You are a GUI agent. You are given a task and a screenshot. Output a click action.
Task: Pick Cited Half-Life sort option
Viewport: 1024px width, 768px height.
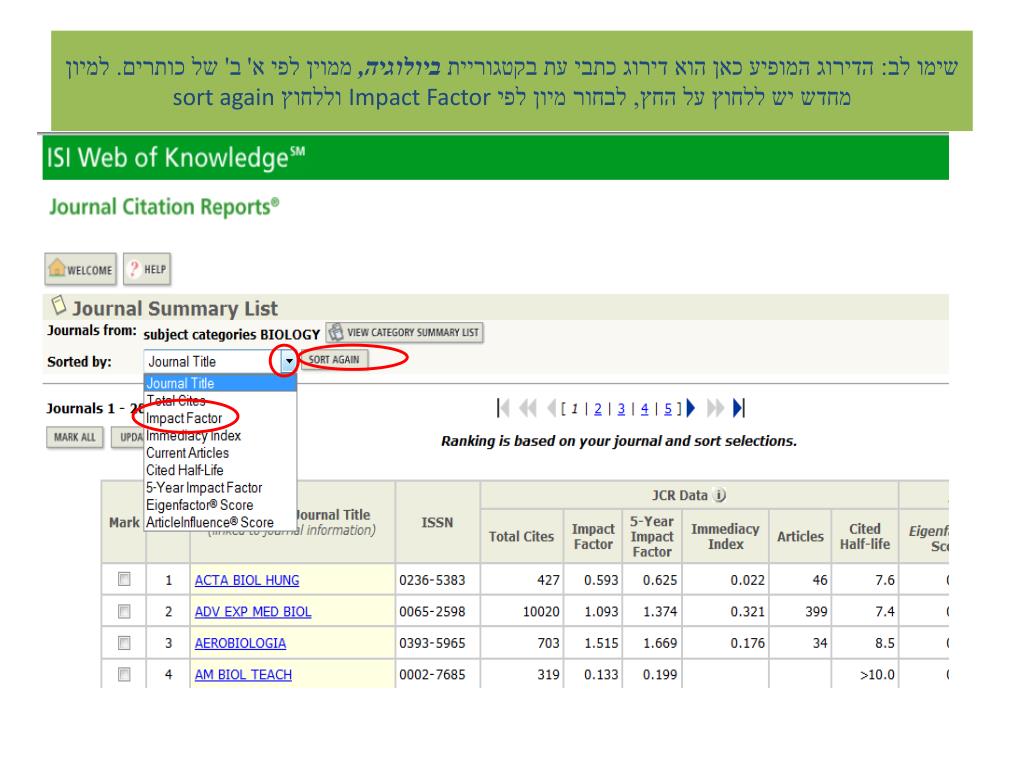coord(220,470)
